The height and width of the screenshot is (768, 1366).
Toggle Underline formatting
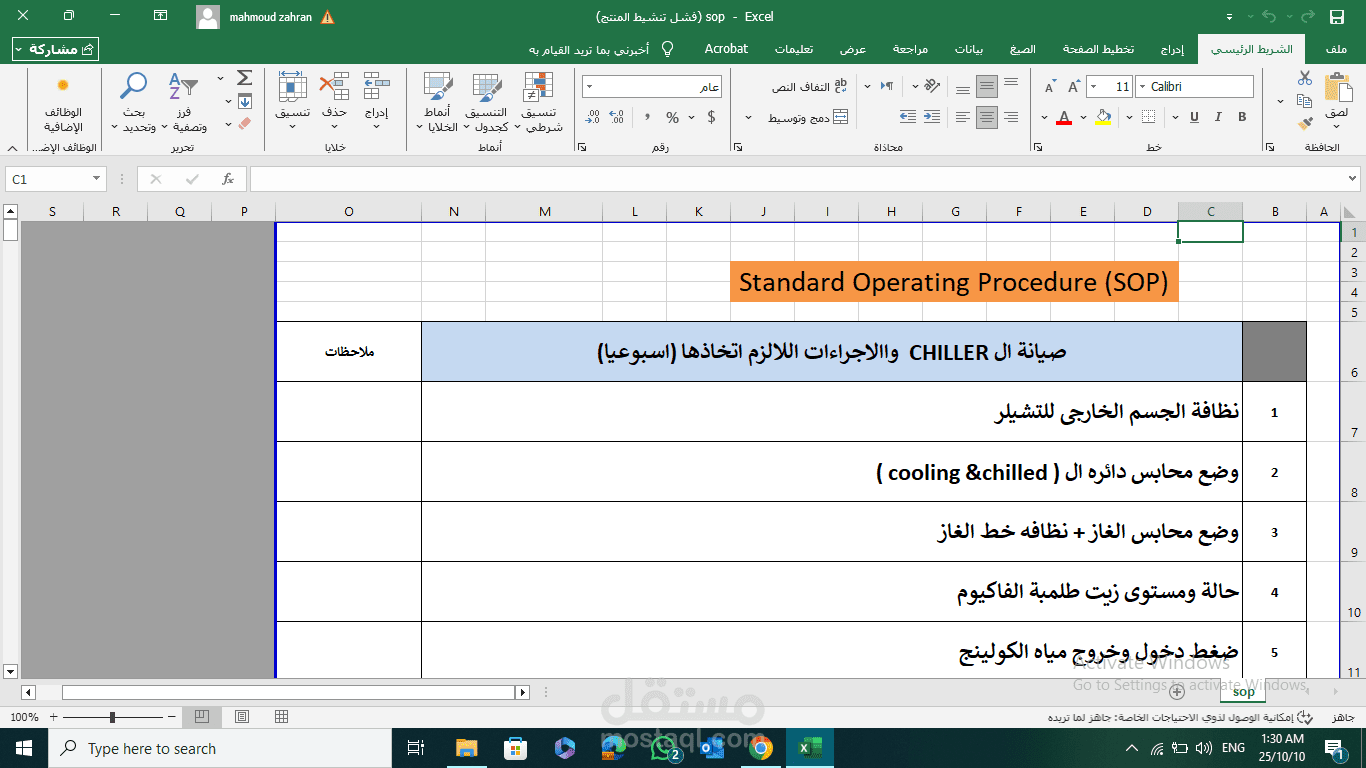(1193, 117)
